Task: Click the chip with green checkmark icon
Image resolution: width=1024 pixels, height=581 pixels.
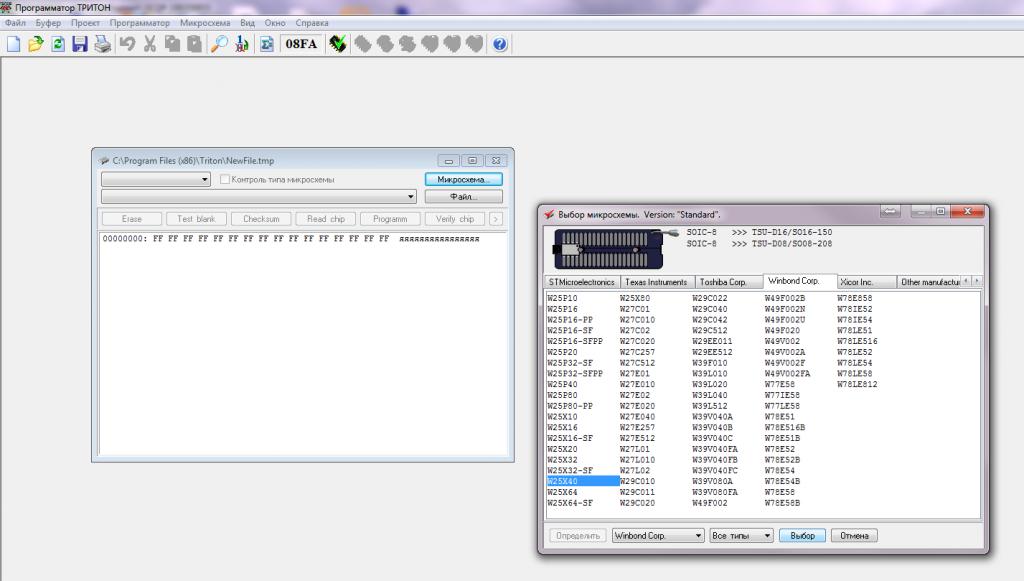Action: pyautogui.click(x=339, y=44)
